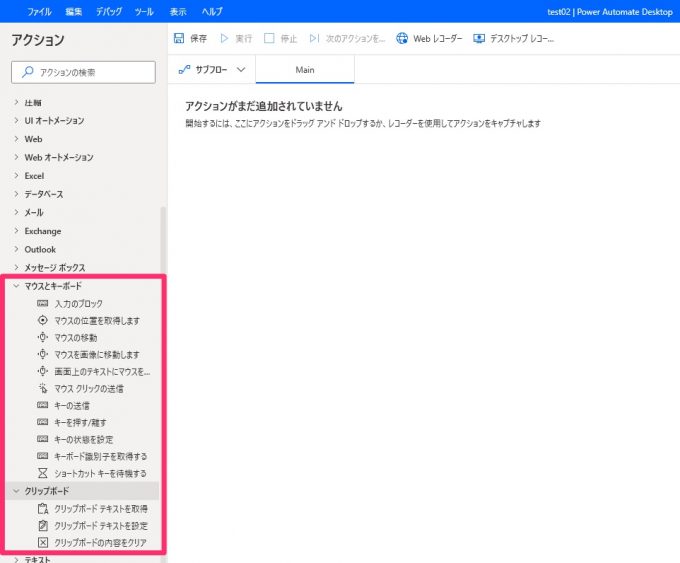Expand the メール action group
Viewport: 680px width, 563px height.
pos(16,212)
